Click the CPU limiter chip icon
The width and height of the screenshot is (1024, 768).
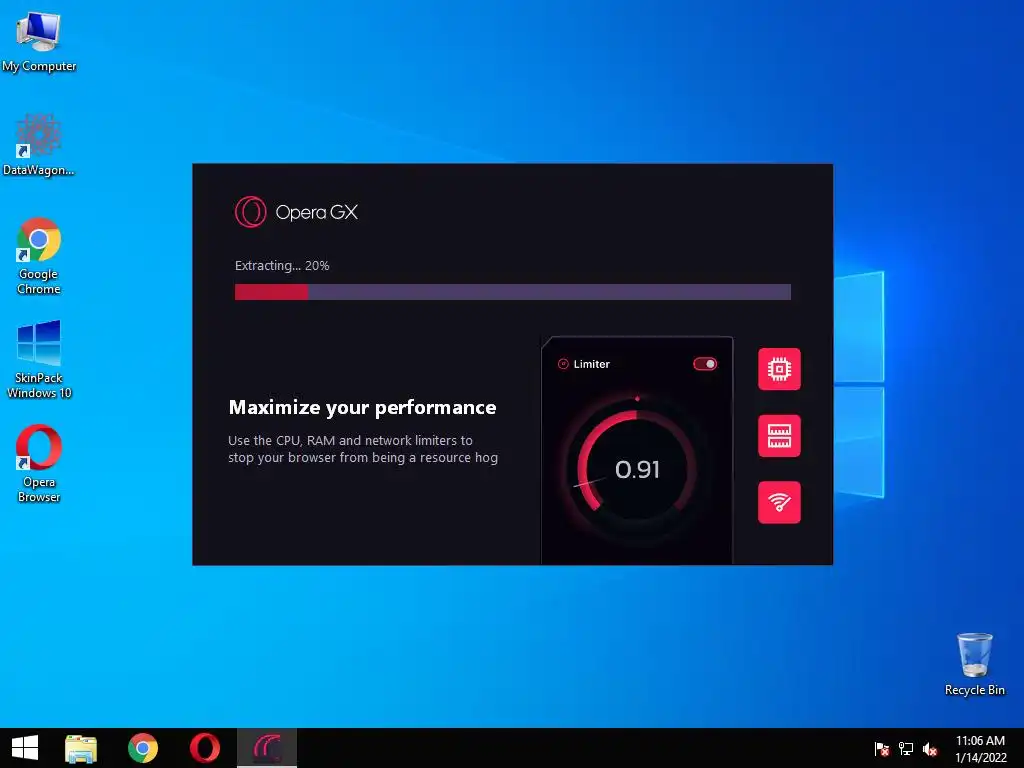point(779,369)
